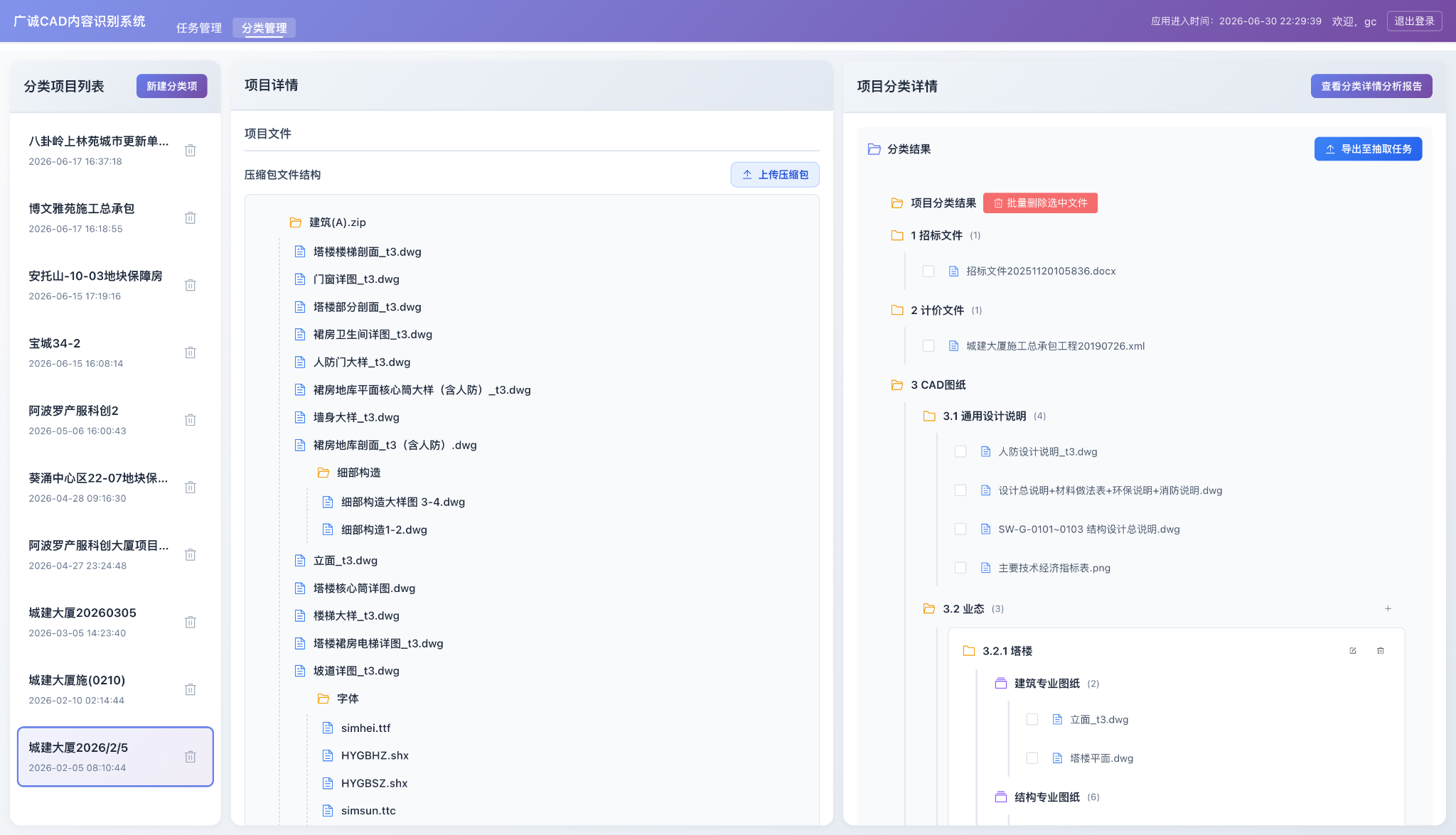Screen dimensions: 1456x835
Task: Click trash icon on selected 城建大厦2026/2/5
Action: (x=191, y=757)
